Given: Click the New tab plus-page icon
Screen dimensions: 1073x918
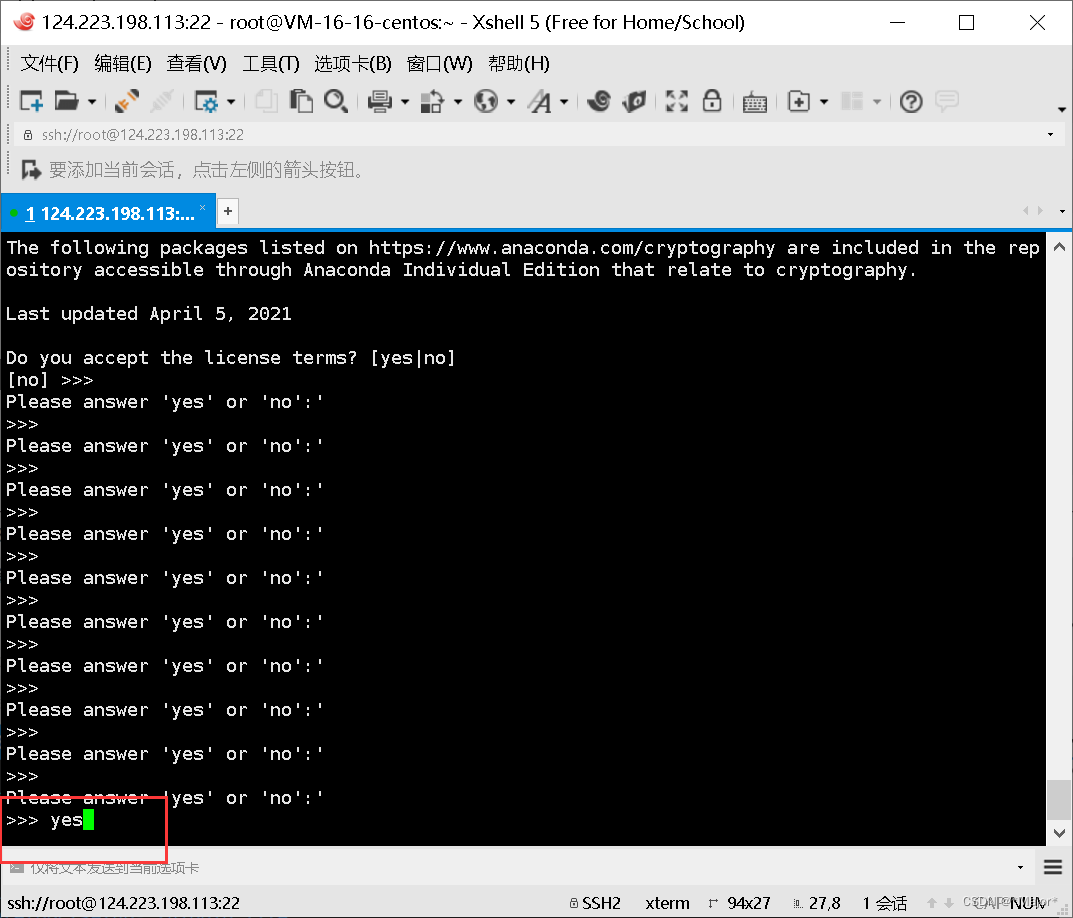Looking at the screenshot, I should point(799,101).
